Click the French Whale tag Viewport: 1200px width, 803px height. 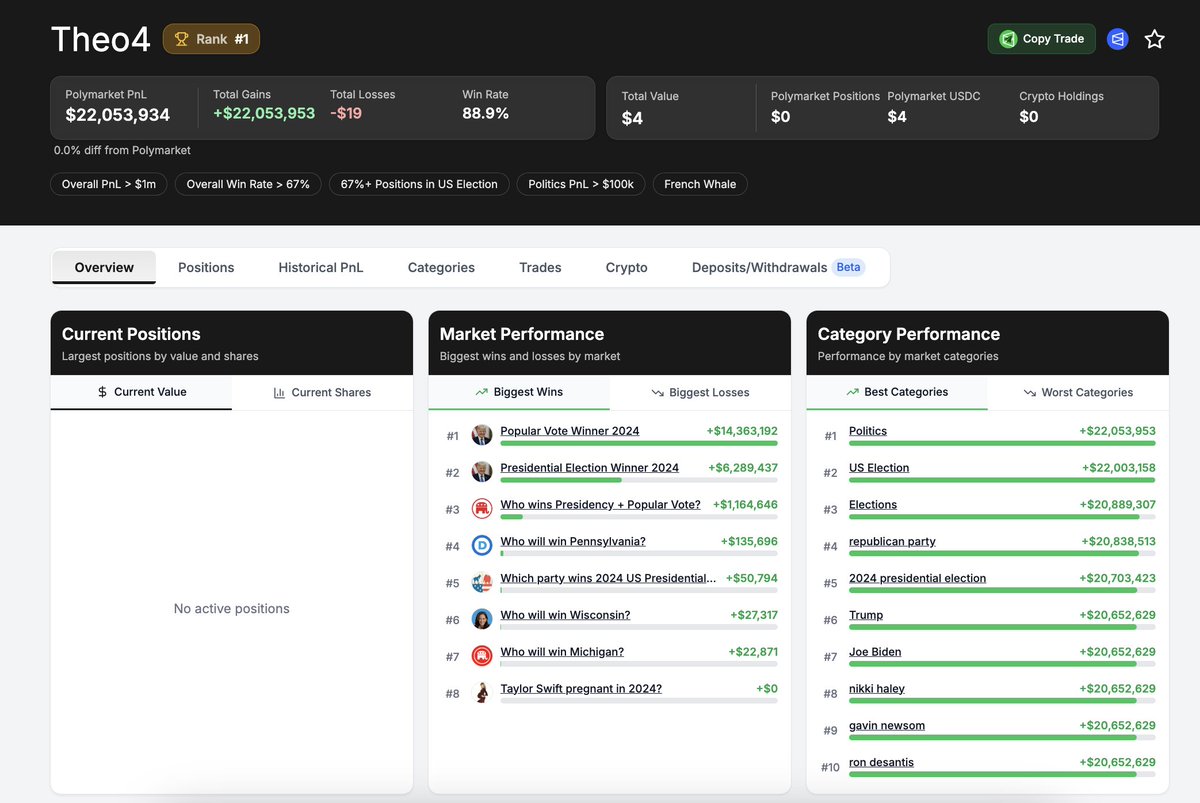pos(700,184)
